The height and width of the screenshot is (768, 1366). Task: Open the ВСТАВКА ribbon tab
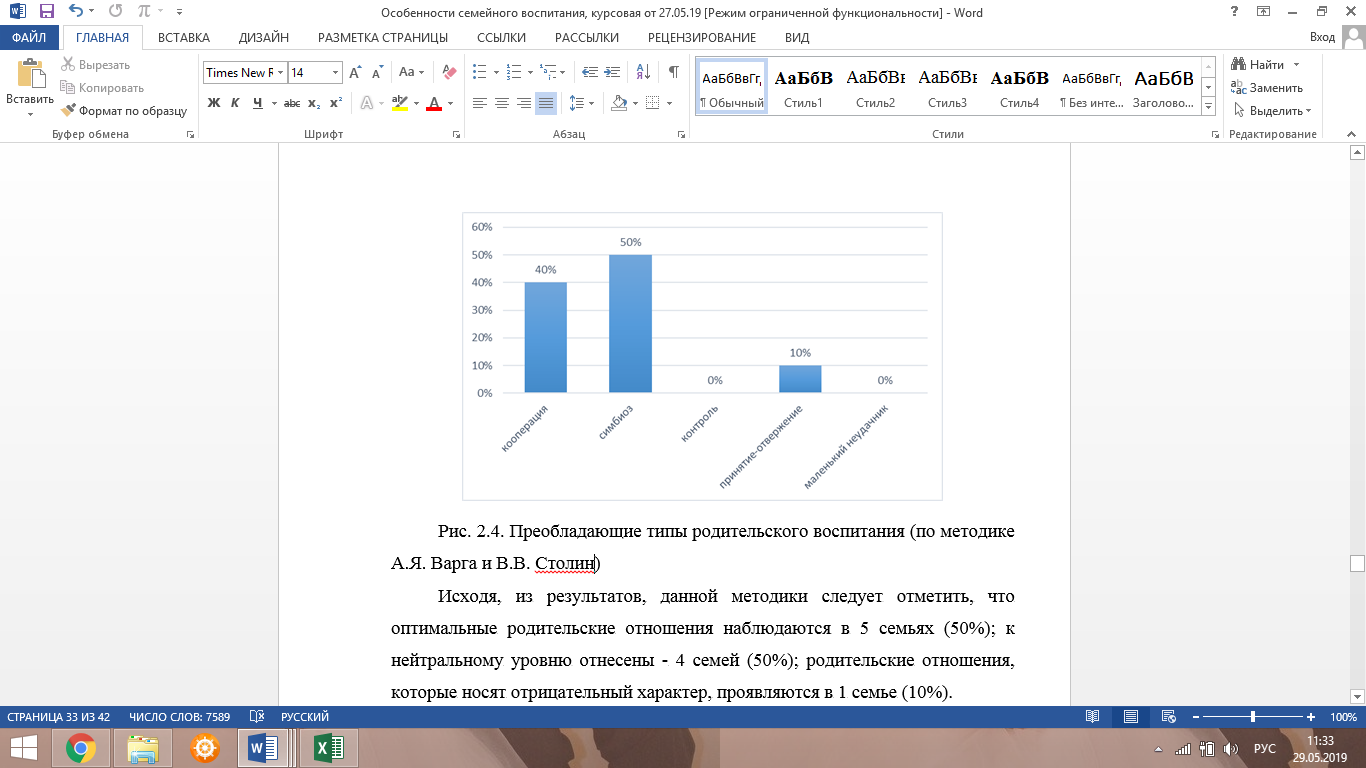click(184, 38)
